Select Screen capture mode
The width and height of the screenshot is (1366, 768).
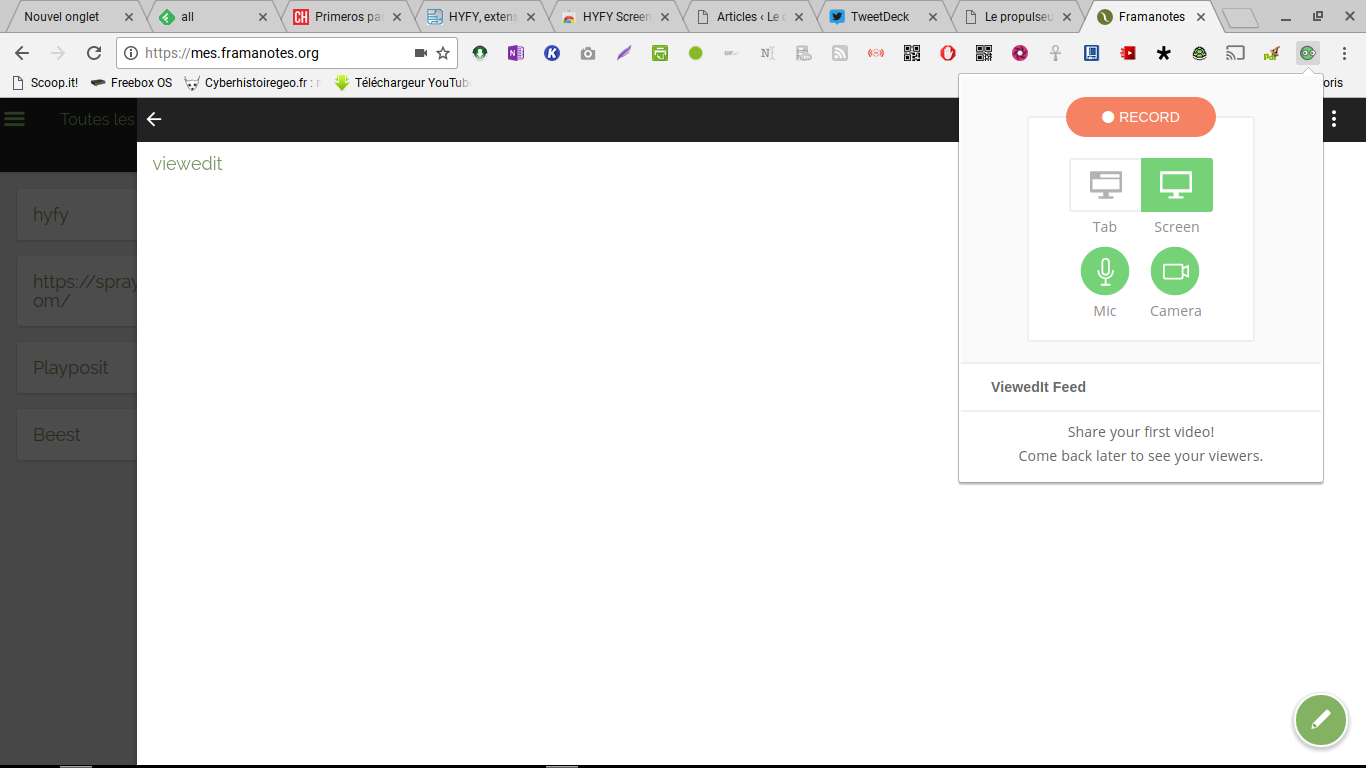[x=1177, y=185]
